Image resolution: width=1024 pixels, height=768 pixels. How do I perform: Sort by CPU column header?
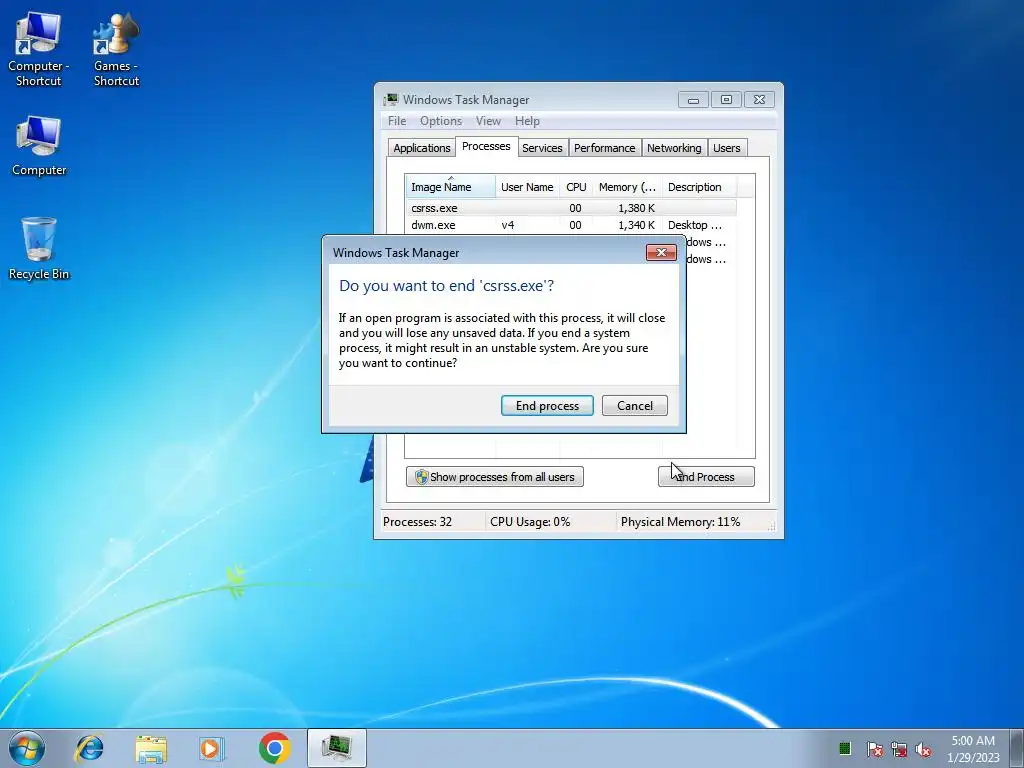point(576,187)
